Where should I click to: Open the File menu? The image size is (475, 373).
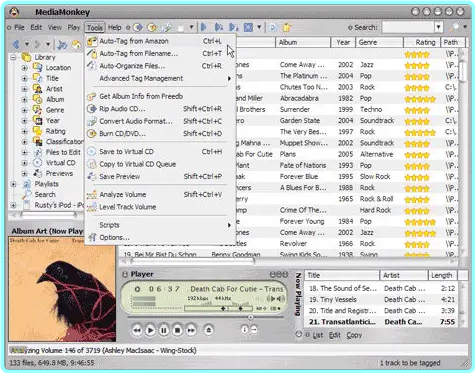tap(19, 27)
